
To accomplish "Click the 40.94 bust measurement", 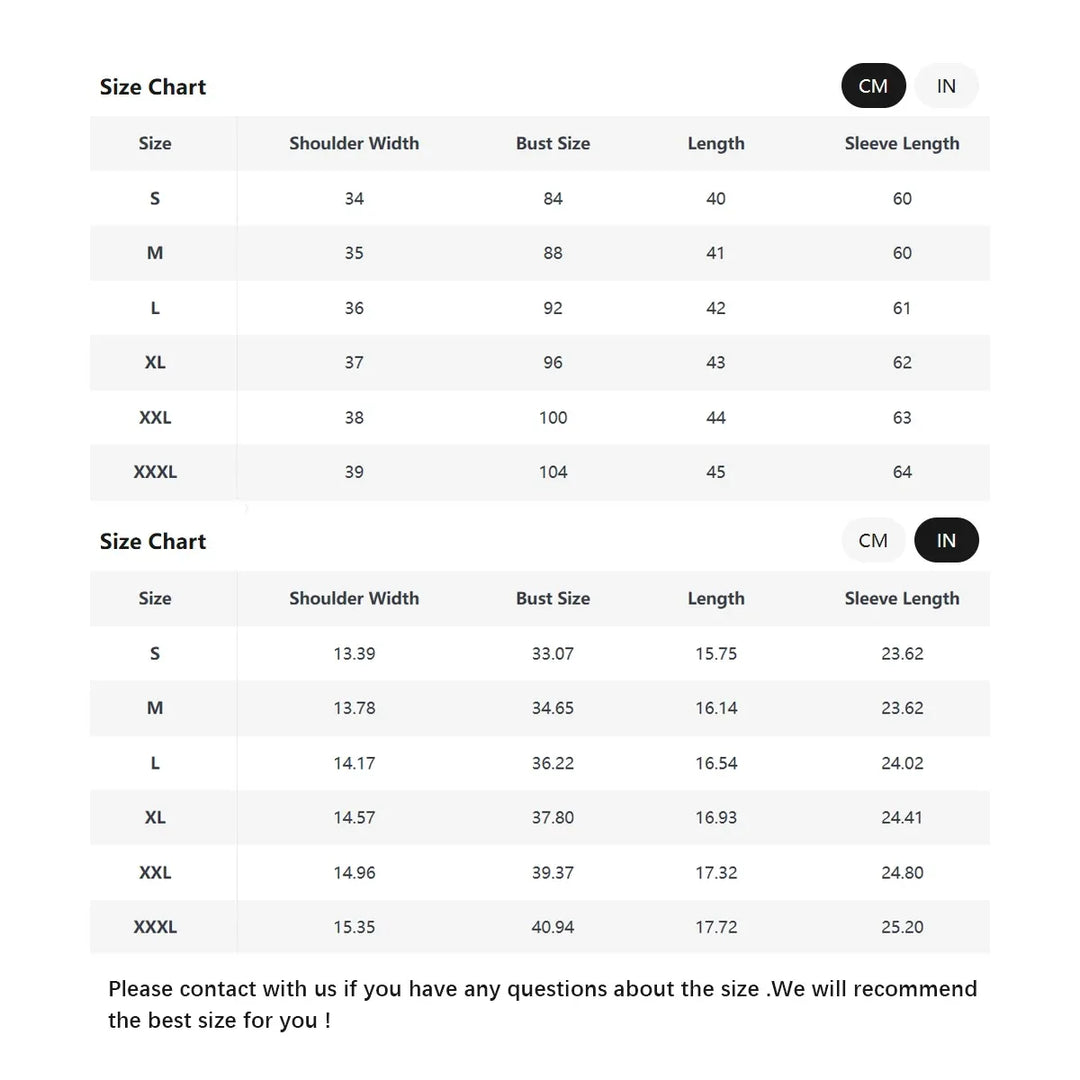I will click(x=553, y=927).
